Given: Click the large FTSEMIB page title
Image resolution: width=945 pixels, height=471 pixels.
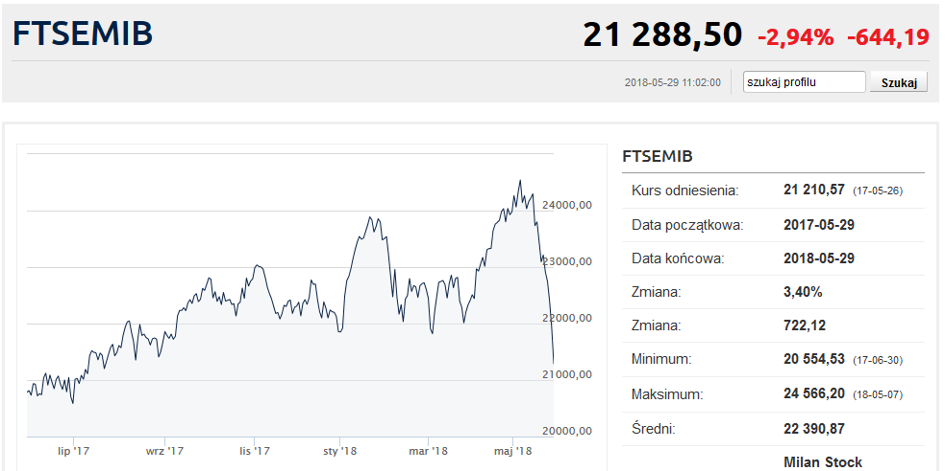Looking at the screenshot, I should click(83, 34).
